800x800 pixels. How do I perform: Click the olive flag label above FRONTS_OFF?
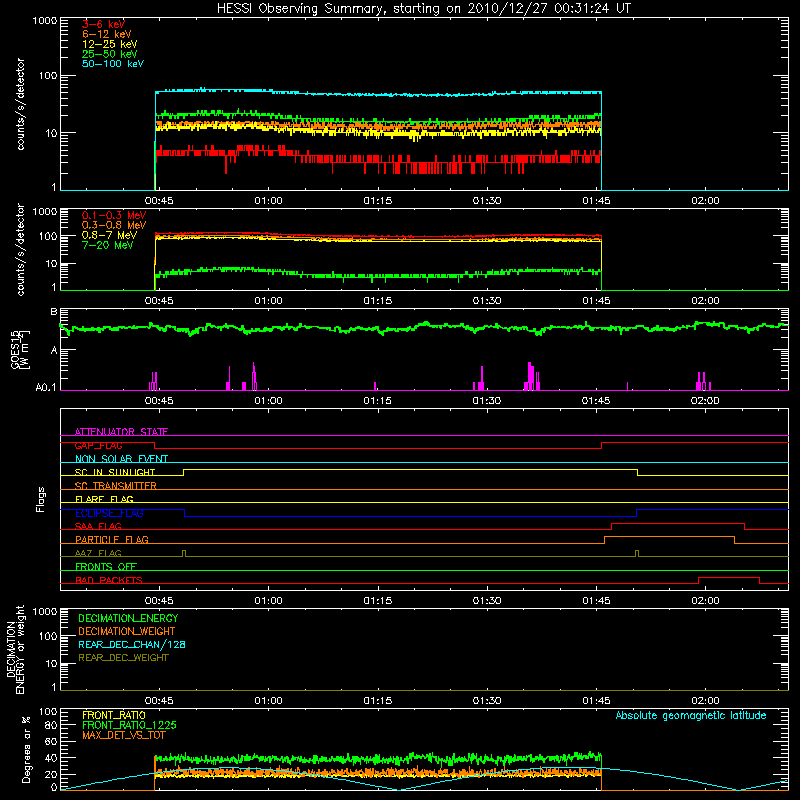pos(98,553)
